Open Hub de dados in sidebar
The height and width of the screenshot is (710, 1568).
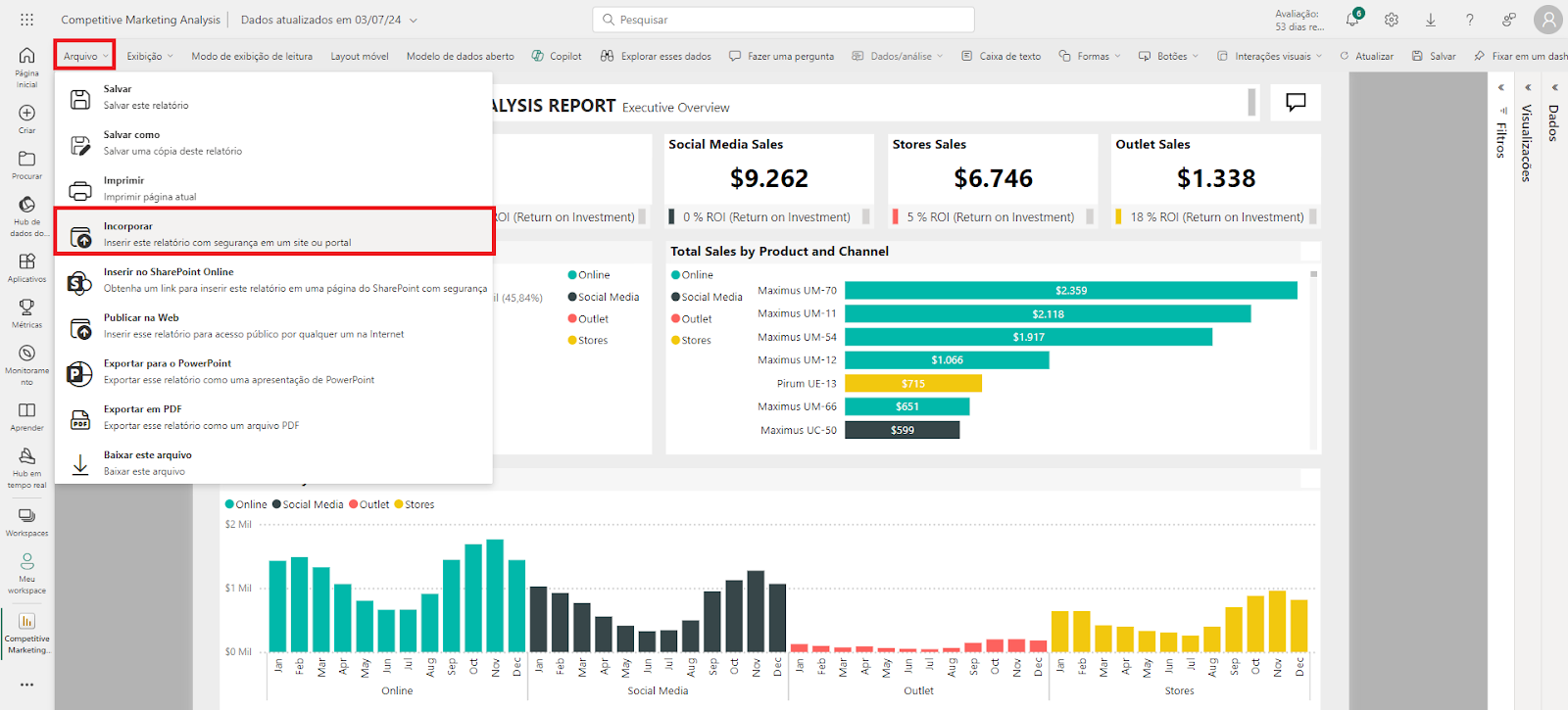26,216
